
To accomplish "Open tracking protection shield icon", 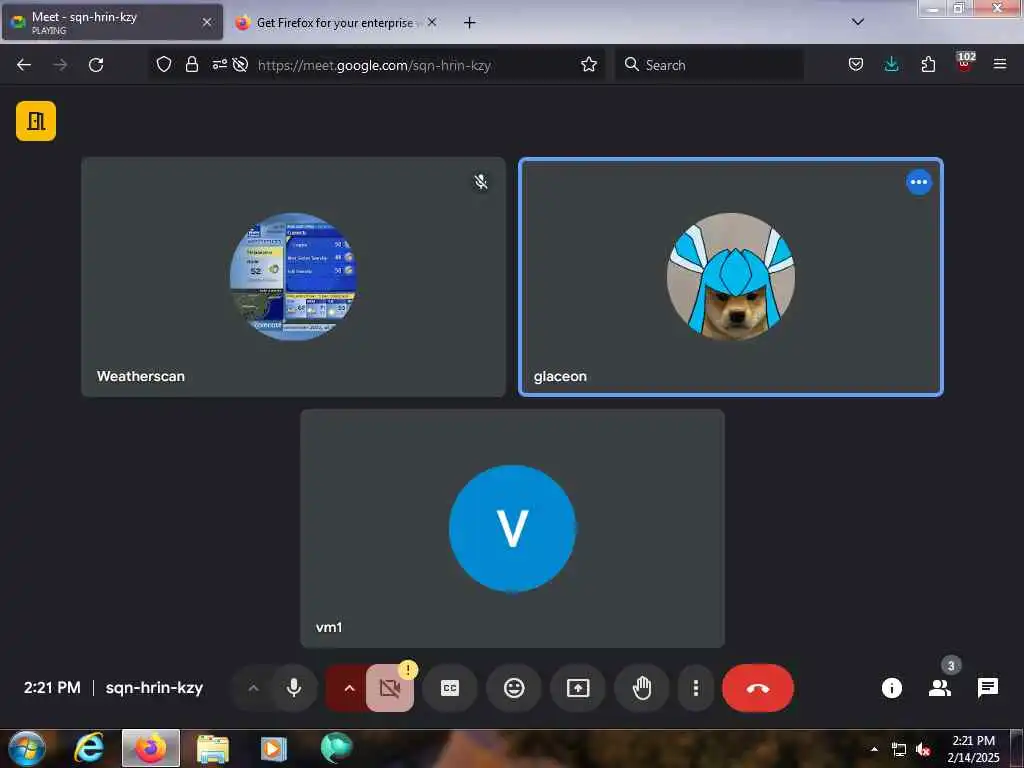I will tap(164, 64).
